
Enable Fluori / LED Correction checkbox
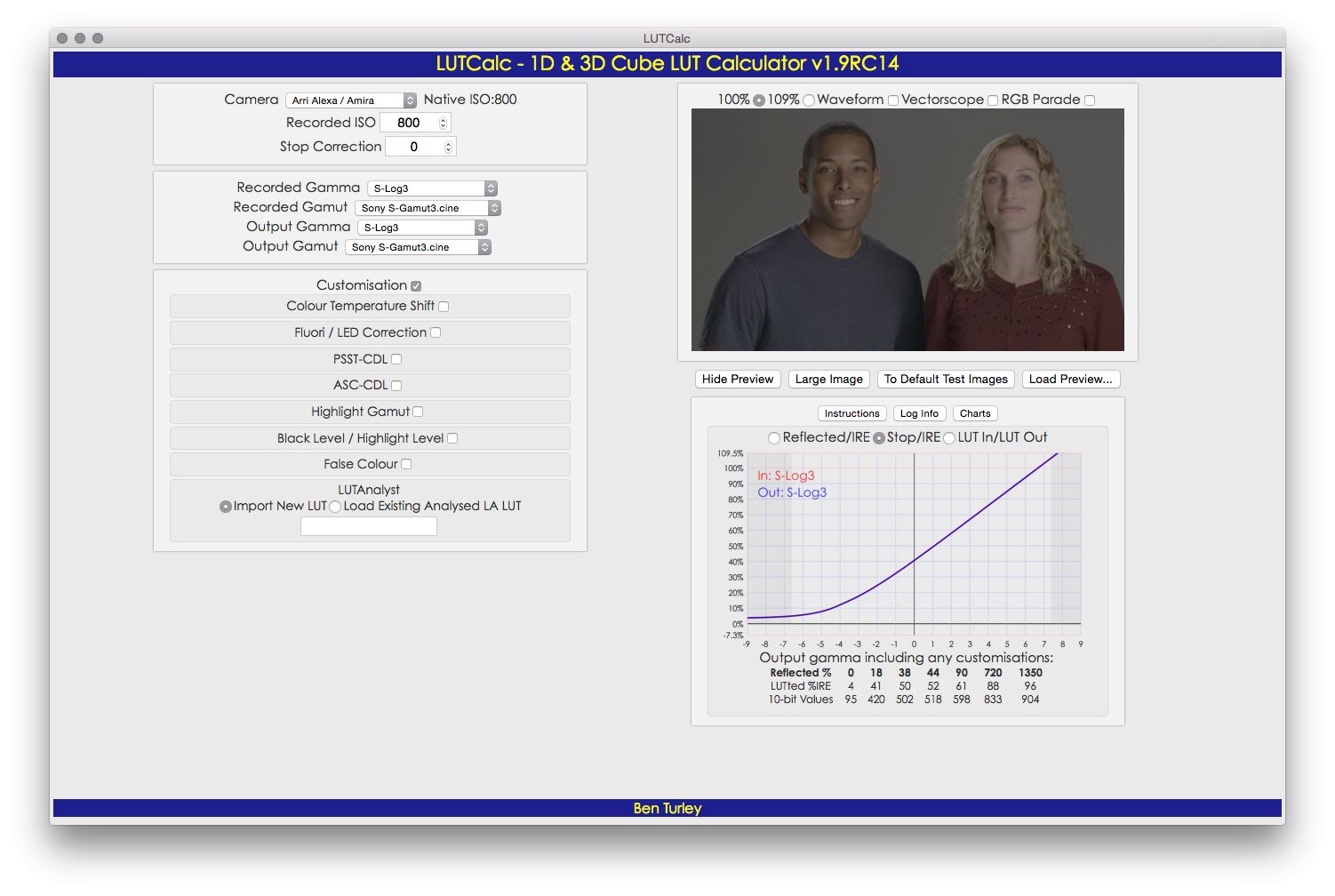tap(436, 332)
